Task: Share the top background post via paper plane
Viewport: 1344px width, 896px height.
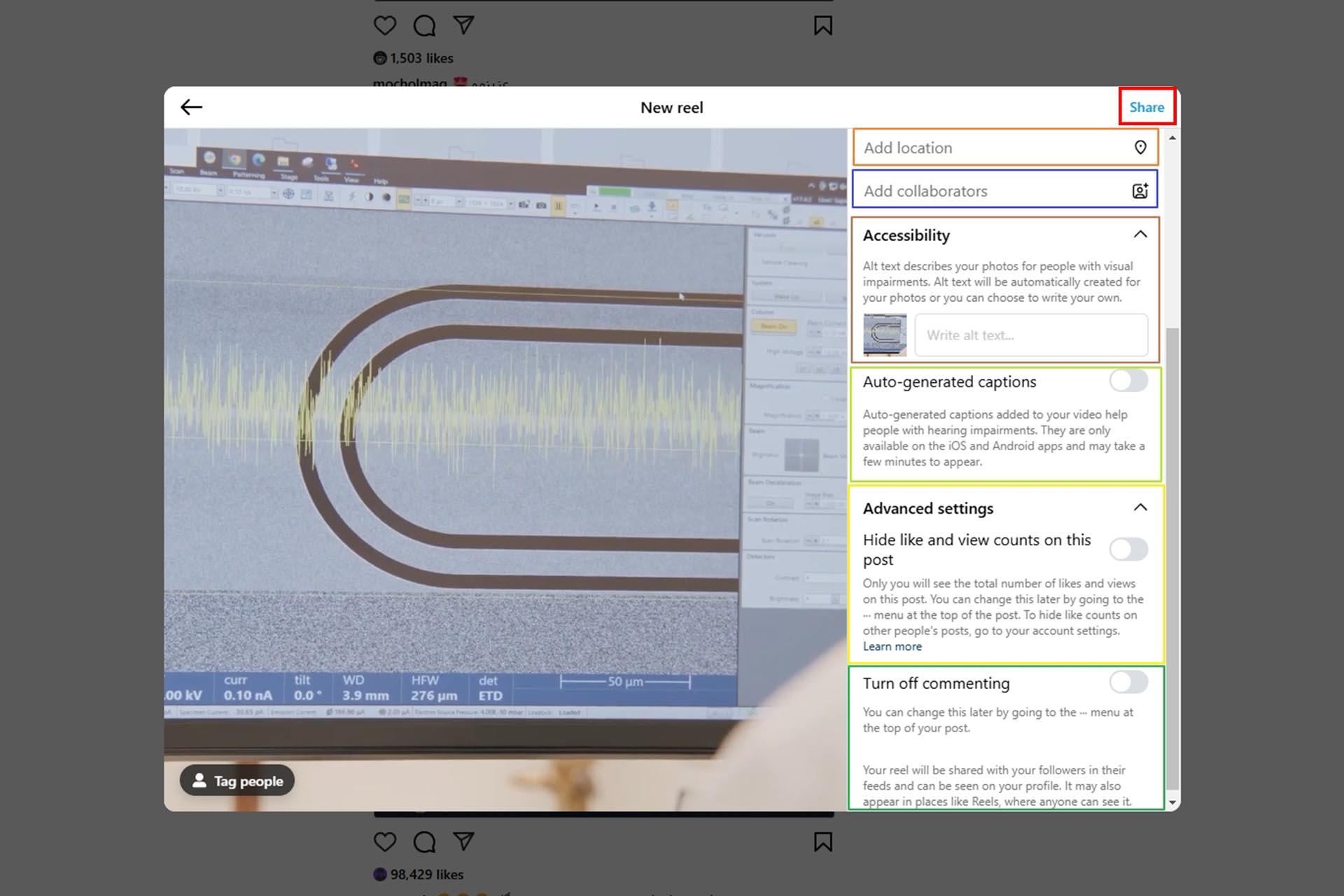Action: [x=463, y=25]
